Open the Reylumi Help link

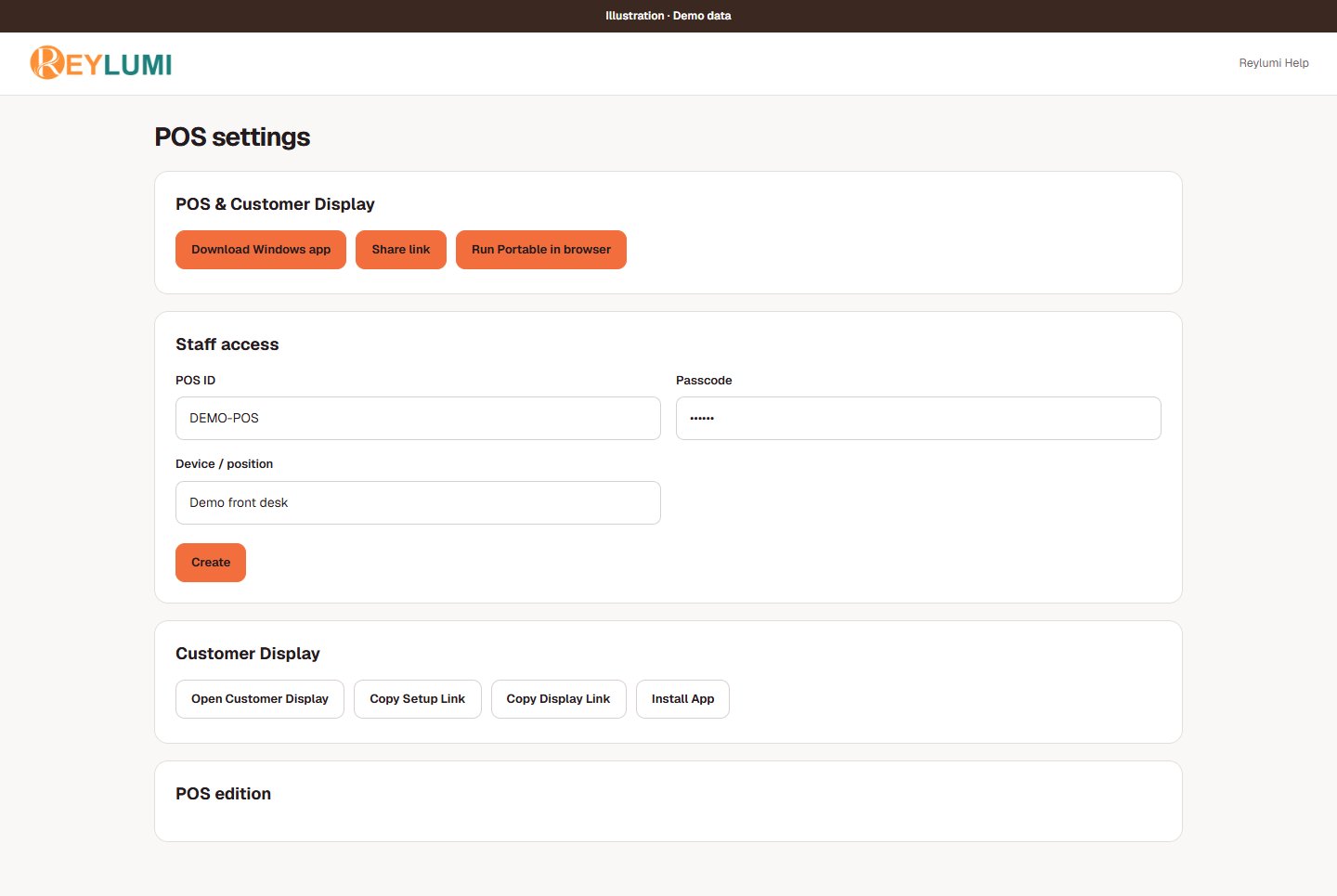point(1274,63)
